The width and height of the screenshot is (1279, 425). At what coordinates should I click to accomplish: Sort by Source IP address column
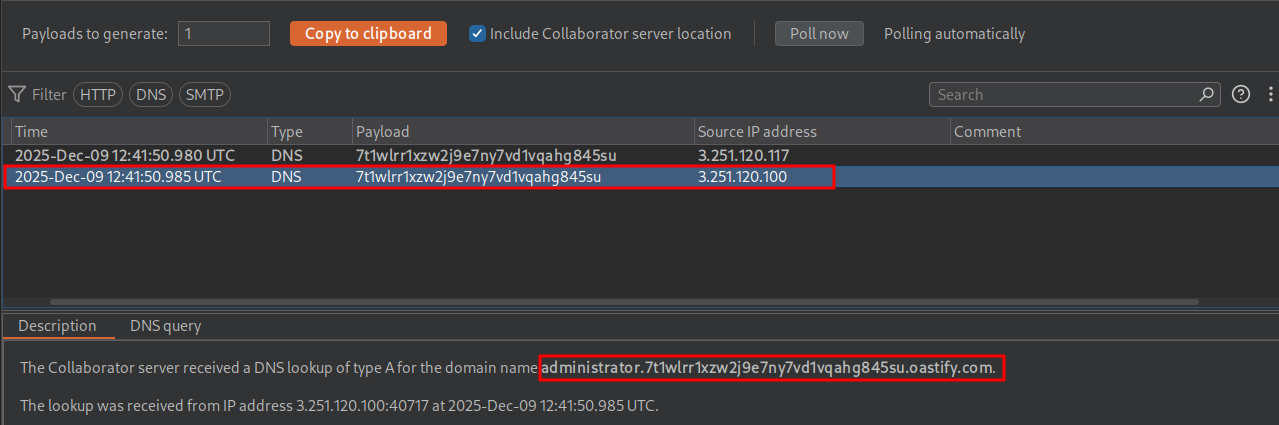(x=820, y=132)
